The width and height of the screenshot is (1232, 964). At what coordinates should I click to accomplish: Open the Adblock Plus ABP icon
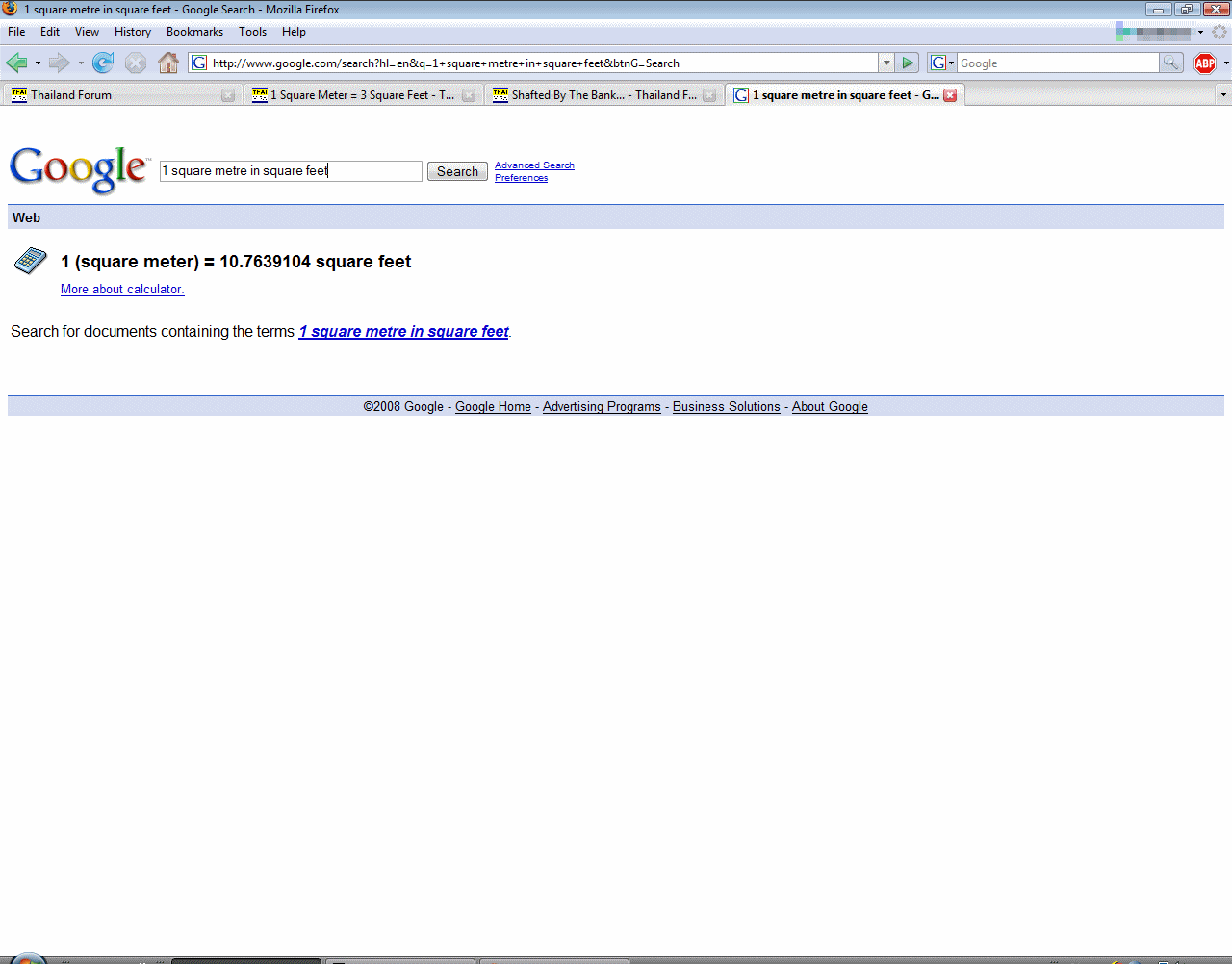(x=1205, y=63)
